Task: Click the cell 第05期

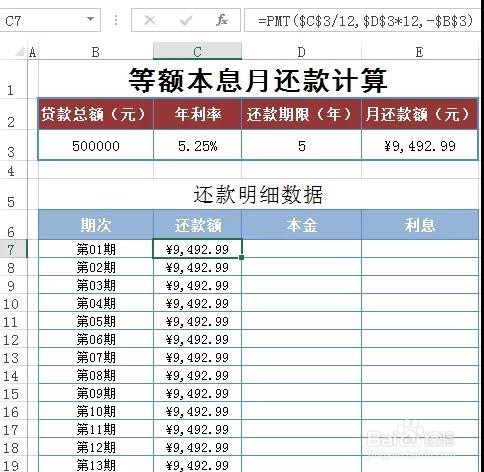Action: [x=96, y=321]
